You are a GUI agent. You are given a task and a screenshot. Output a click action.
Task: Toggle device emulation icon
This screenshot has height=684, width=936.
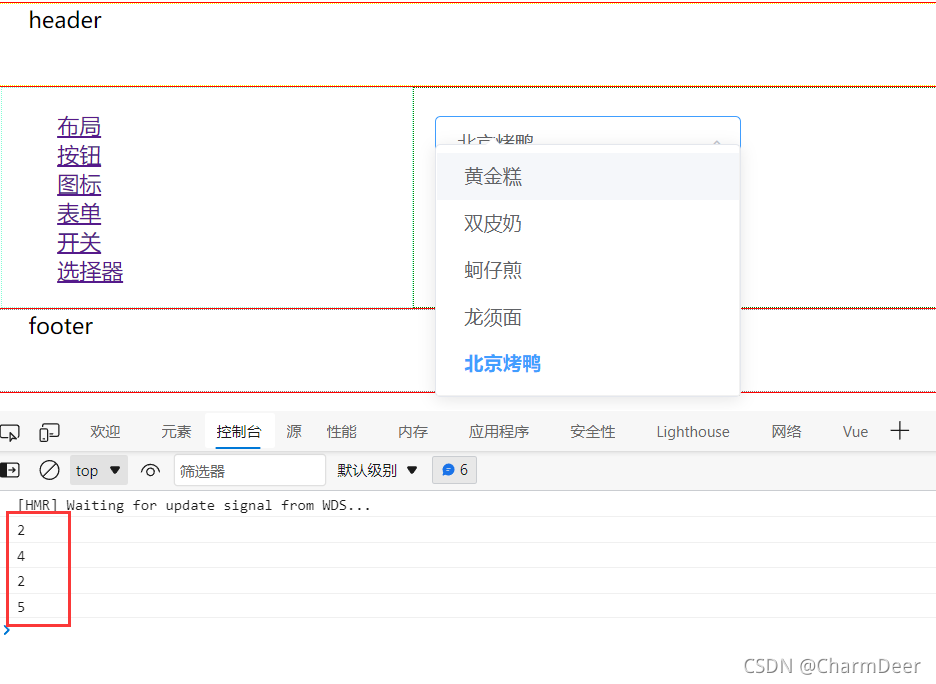pos(50,432)
